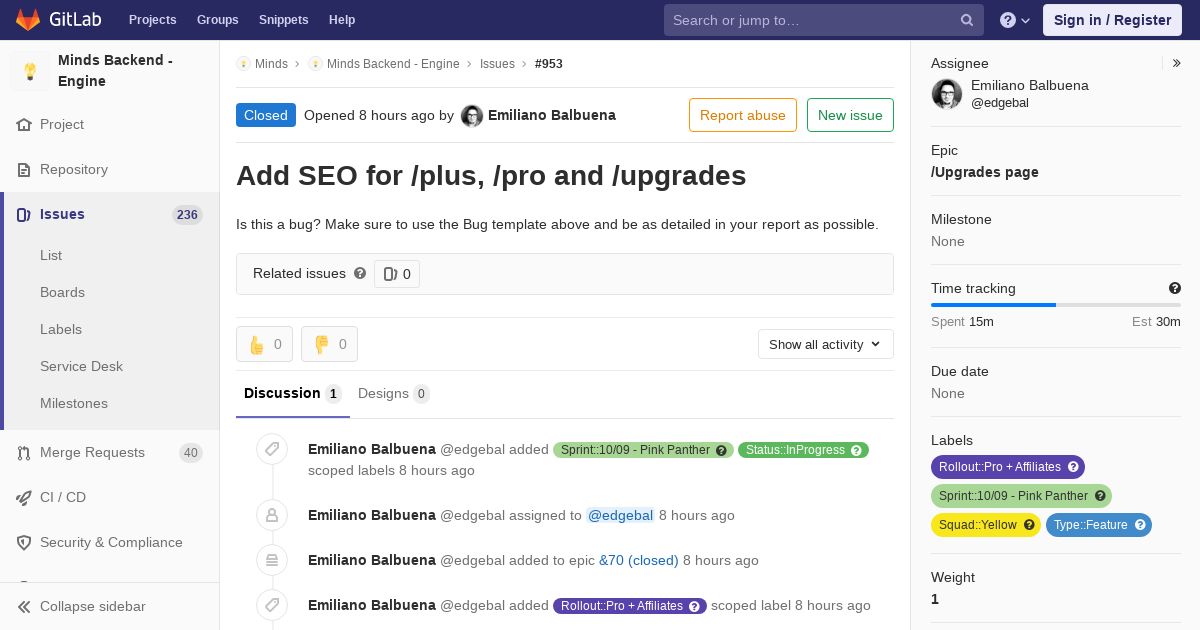Screen dimensions: 1200x630
Task: Collapse the right sidebar with the double chevron
Action: point(1177,63)
